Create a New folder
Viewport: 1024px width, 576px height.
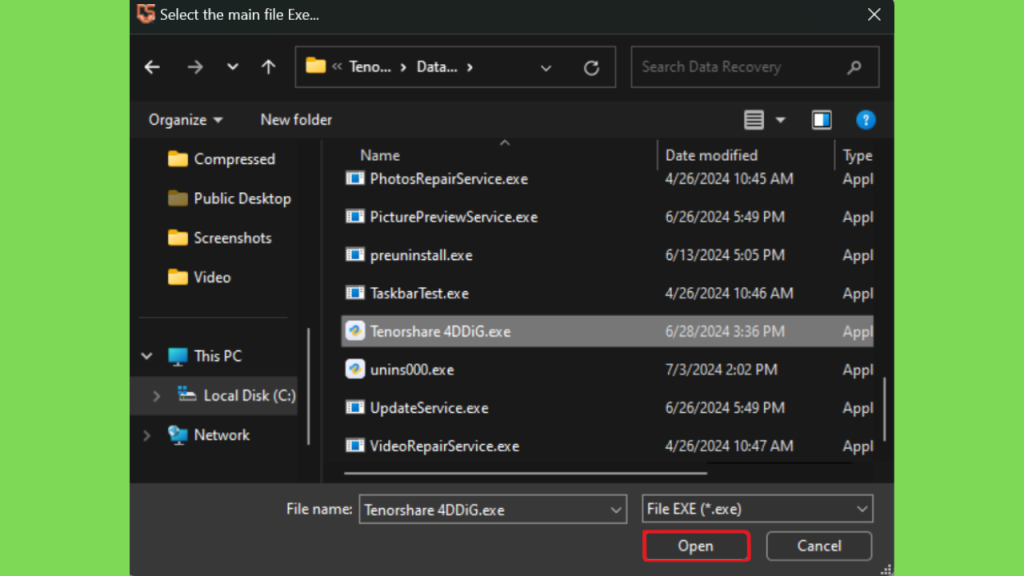(x=296, y=120)
